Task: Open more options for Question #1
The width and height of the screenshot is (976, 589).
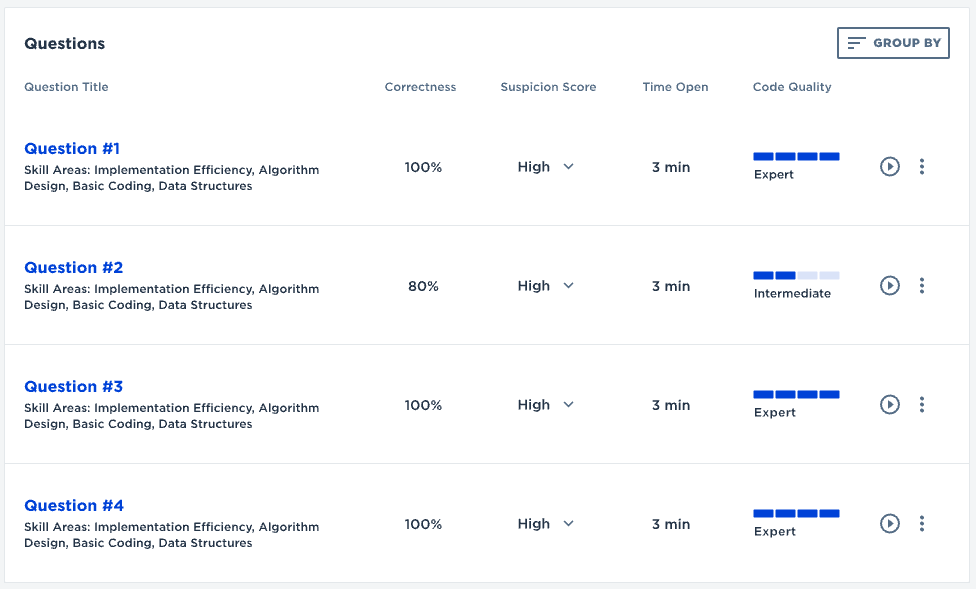Action: [922, 167]
